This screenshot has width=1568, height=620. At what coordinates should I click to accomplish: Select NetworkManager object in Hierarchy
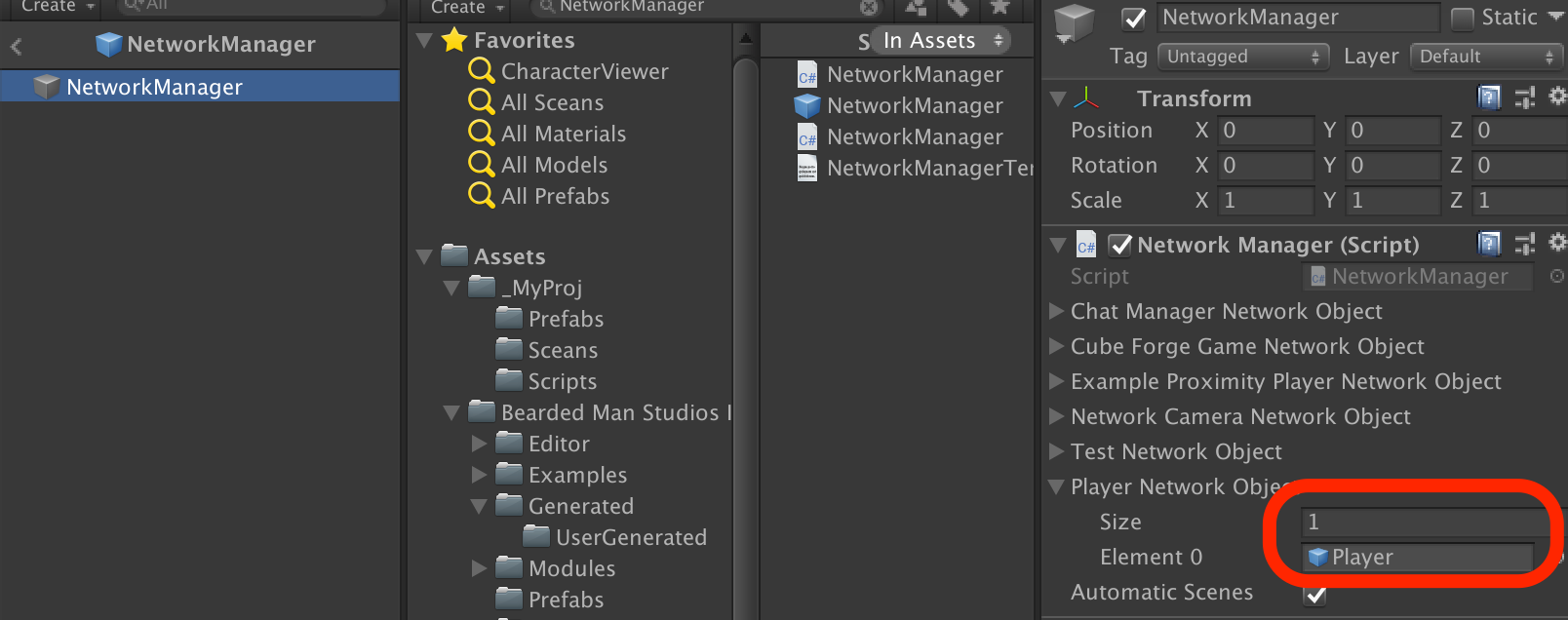click(x=200, y=87)
